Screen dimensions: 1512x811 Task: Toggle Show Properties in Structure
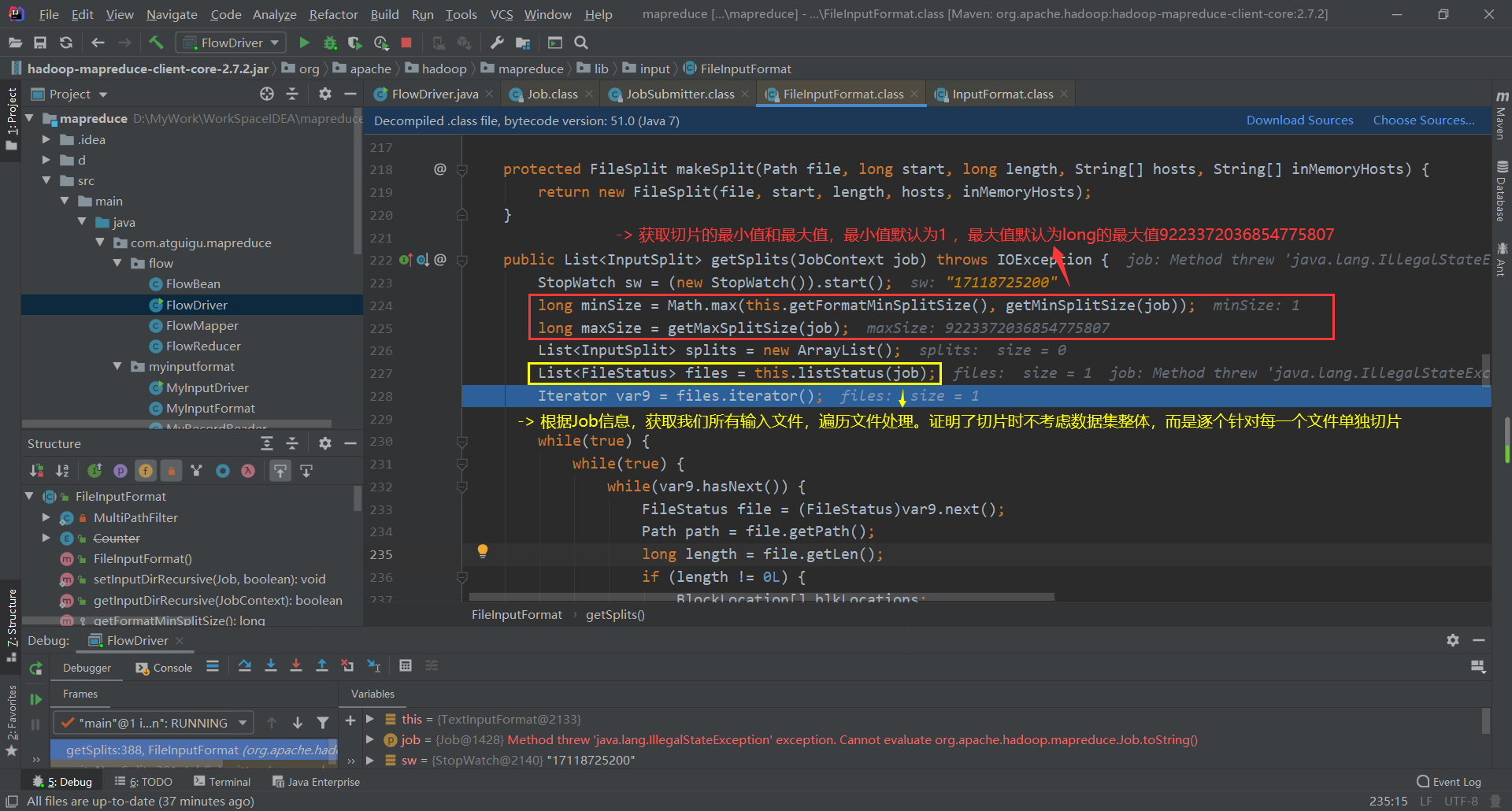(x=120, y=471)
